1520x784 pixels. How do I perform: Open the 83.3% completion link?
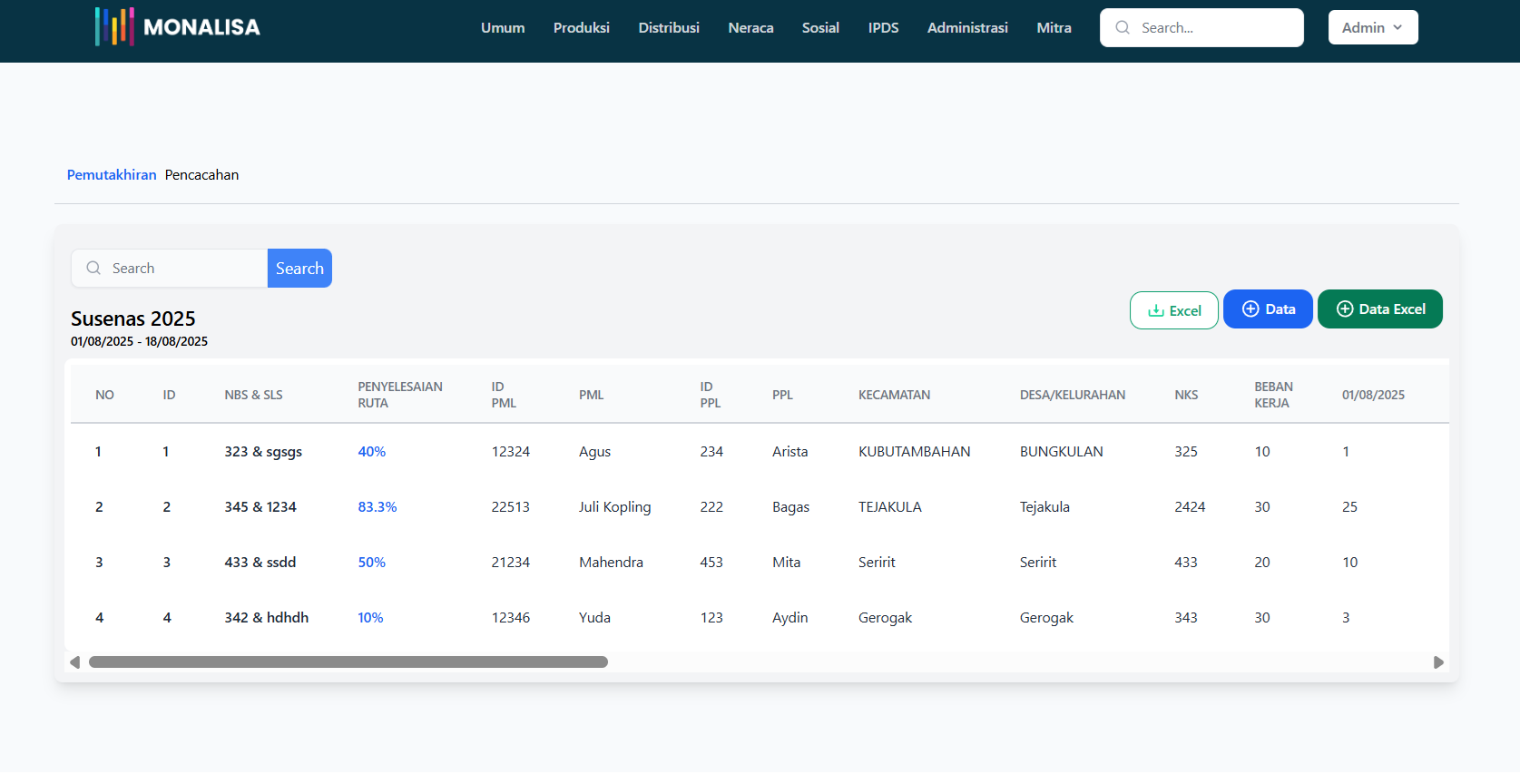tap(378, 506)
